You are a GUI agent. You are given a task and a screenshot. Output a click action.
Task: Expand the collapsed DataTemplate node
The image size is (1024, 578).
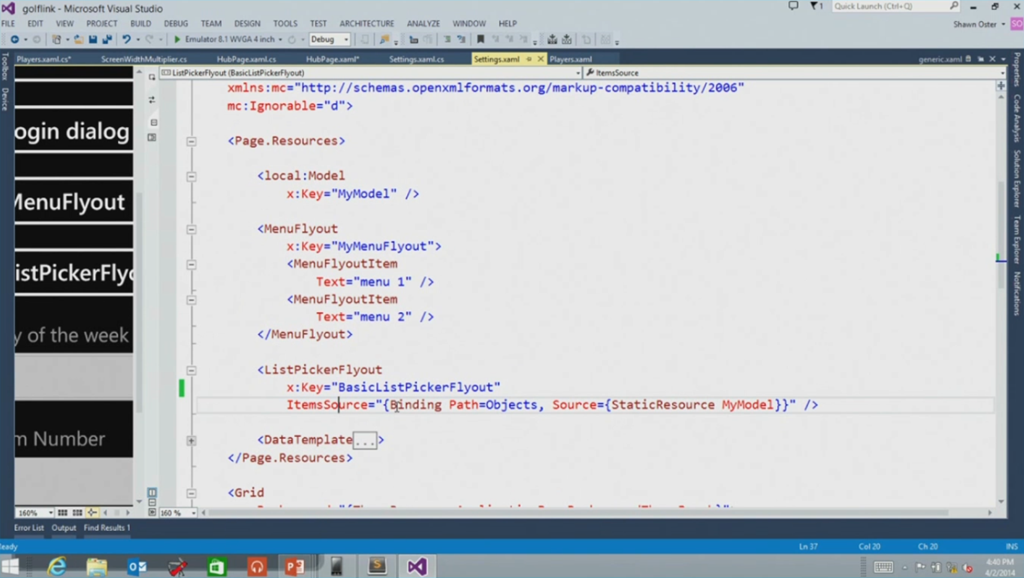191,441
